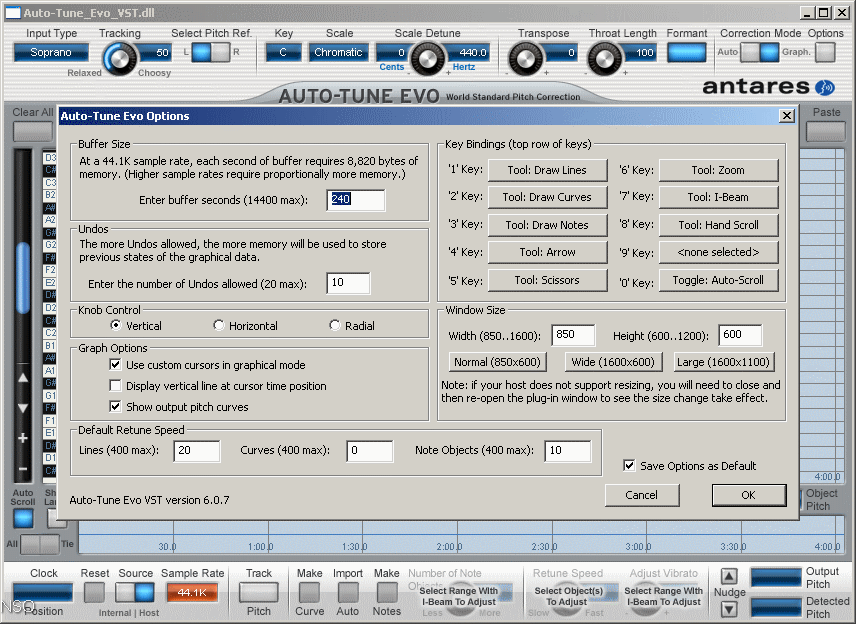Screen dimensions: 856x624
Task: Click the Auto Scroll button
Action: click(23, 519)
